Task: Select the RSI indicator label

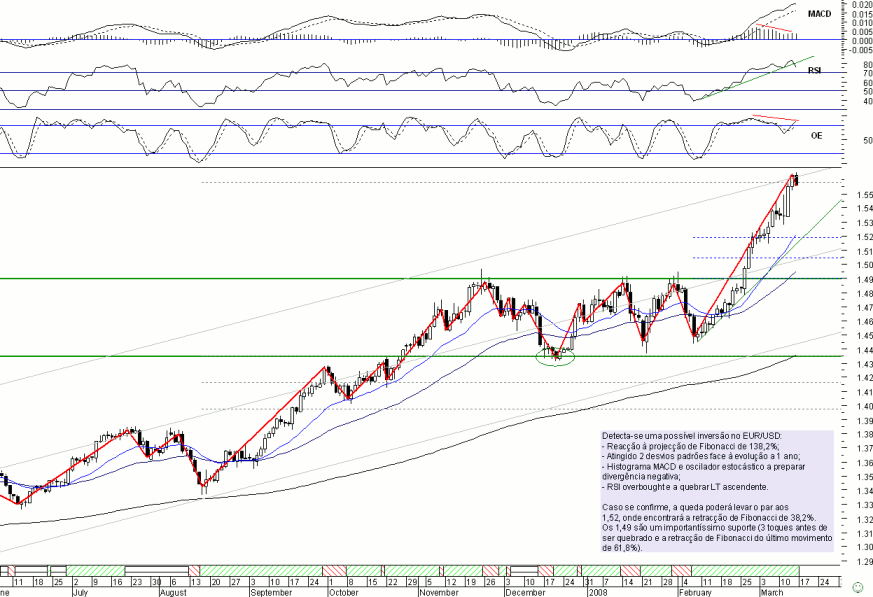Action: click(815, 71)
